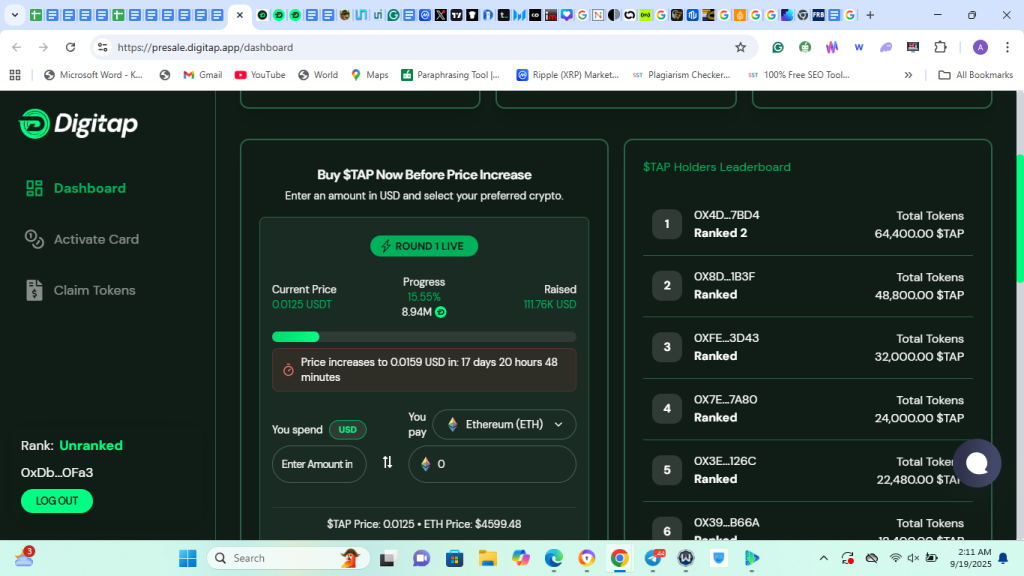Open the World bookmark
Viewport: 1024px width, 576px height.
tap(318, 75)
